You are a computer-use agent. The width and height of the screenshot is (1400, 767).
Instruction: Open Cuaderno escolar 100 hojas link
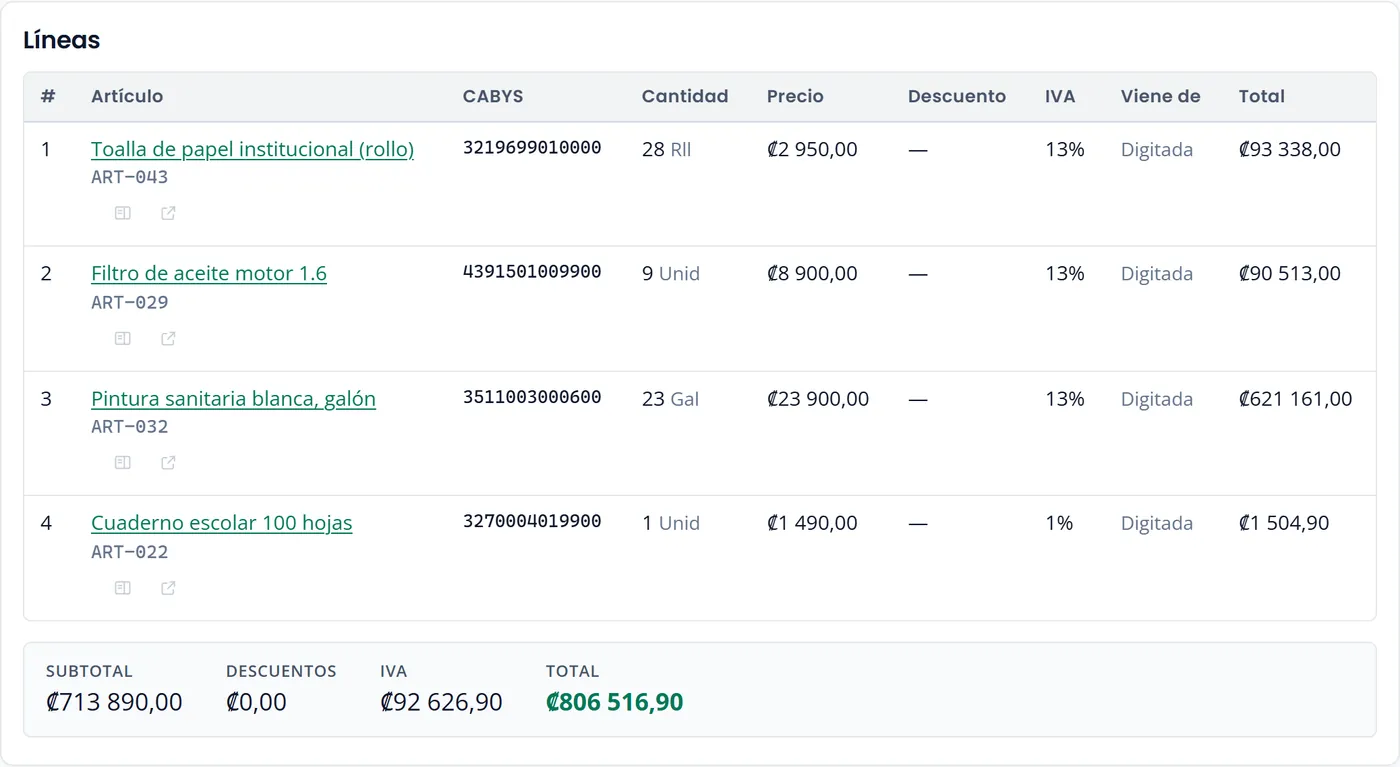[221, 522]
